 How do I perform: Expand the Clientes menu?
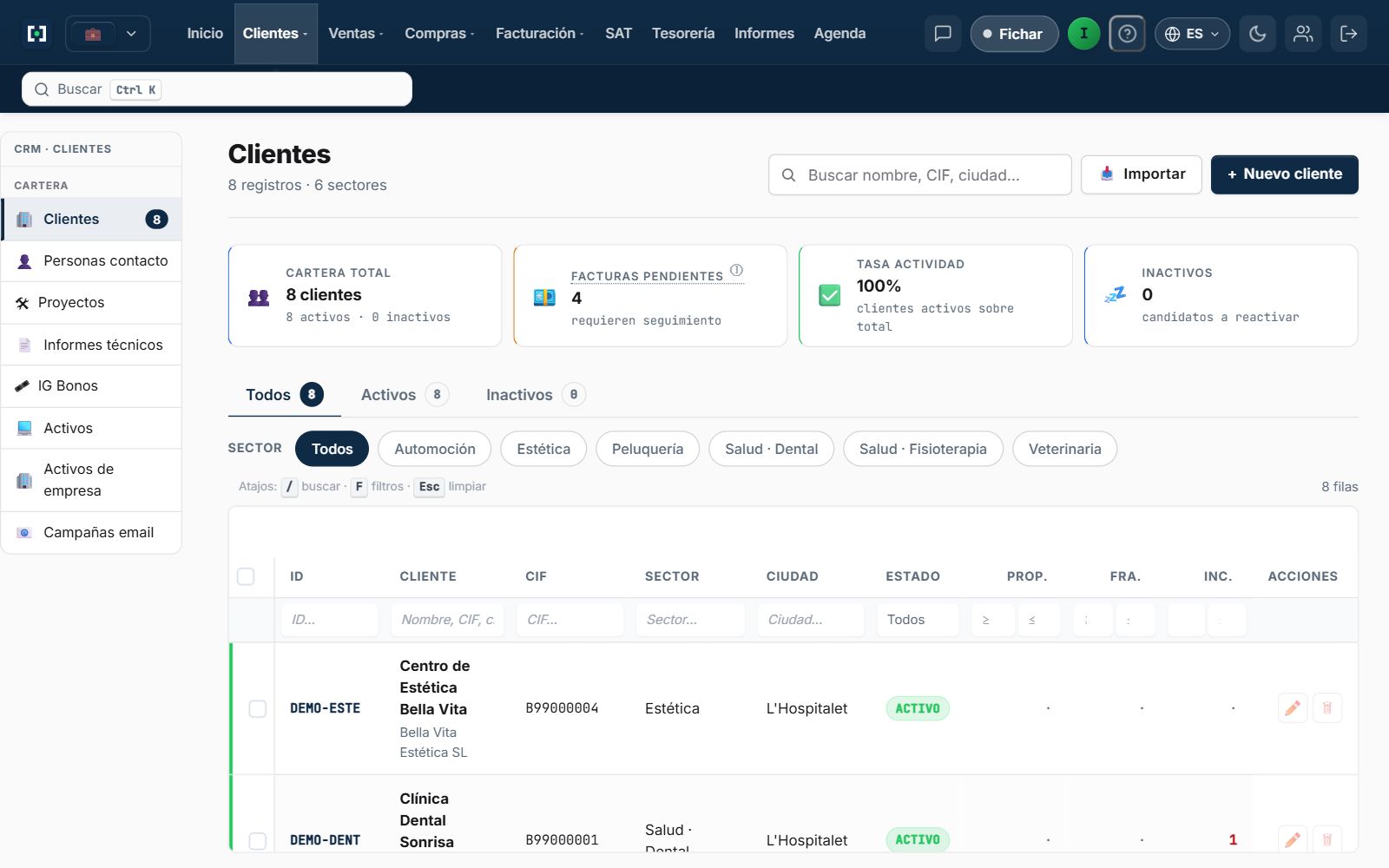tap(275, 34)
